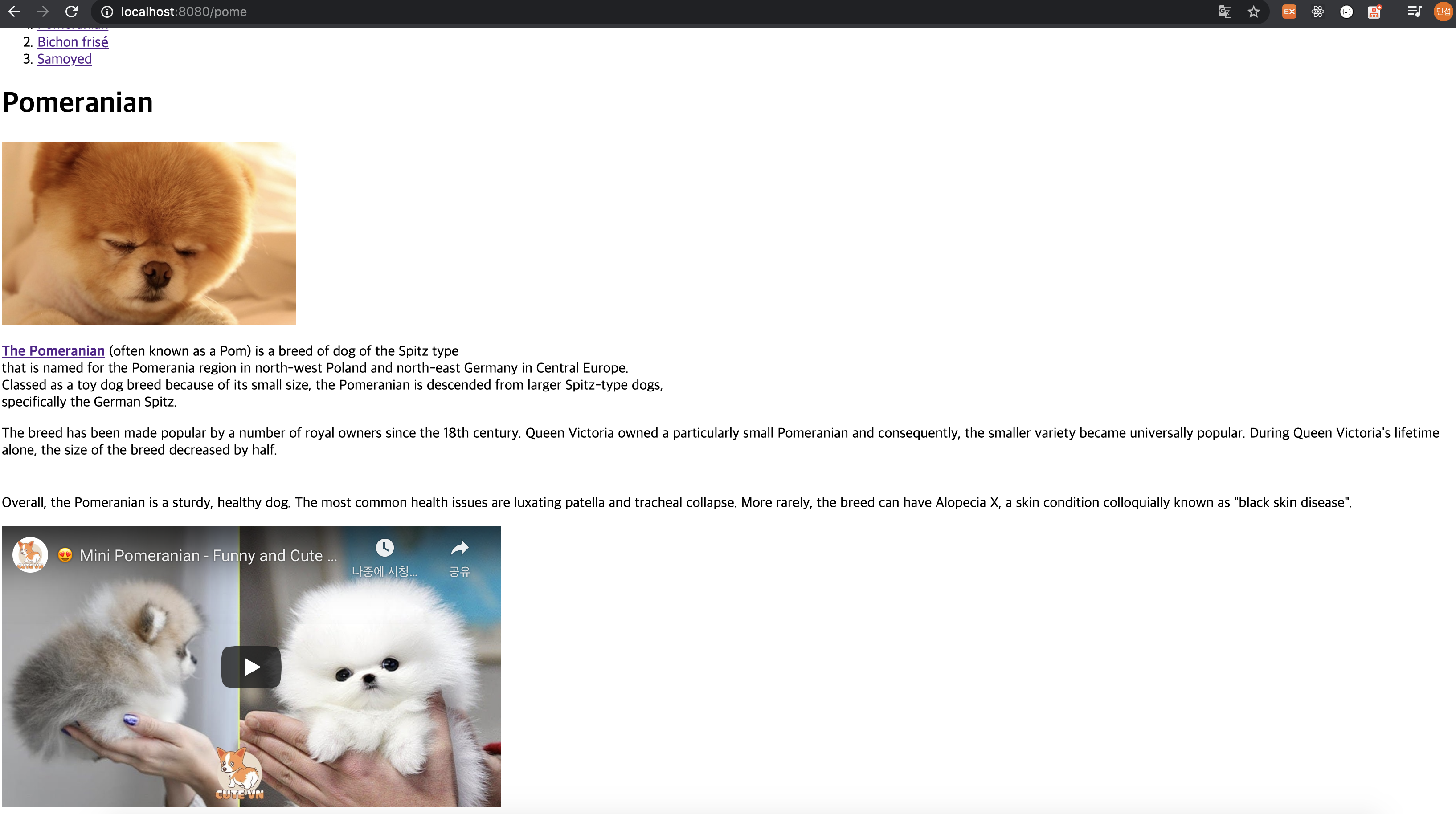1456x814 pixels.
Task: Follow "The Pomeranian" bold link
Action: 53,351
